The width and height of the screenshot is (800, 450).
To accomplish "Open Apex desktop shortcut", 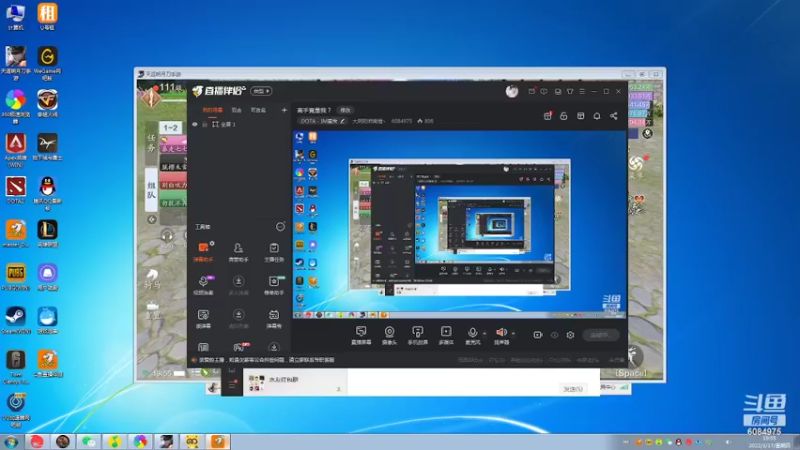I will pos(16,150).
